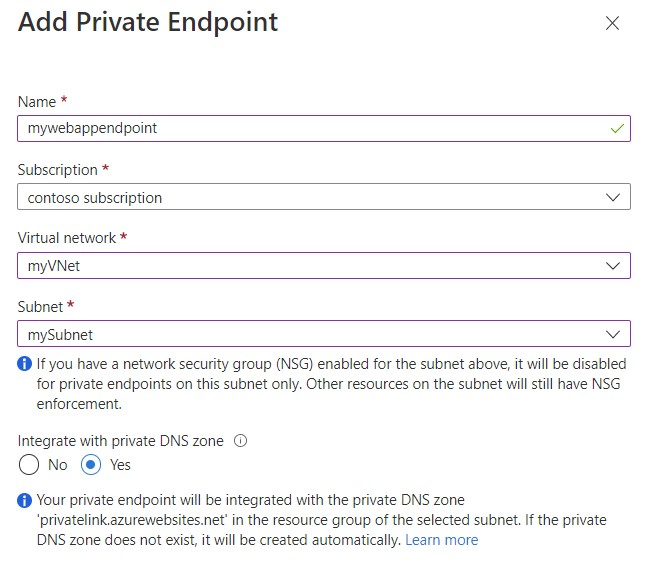Click the Yes label text
Image resolution: width=647 pixels, height=563 pixels.
click(x=120, y=465)
